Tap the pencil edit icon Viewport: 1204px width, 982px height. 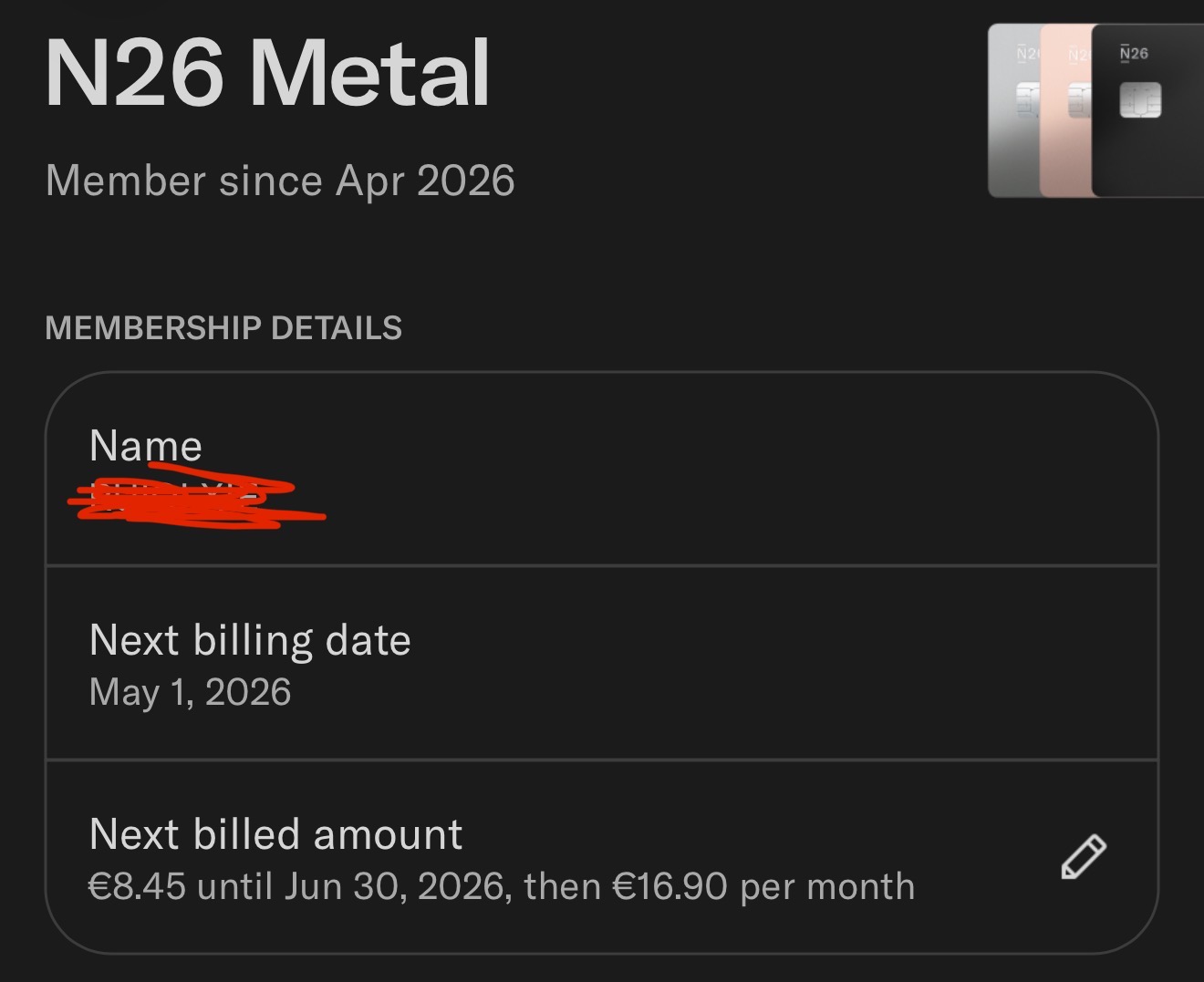pos(1084,856)
